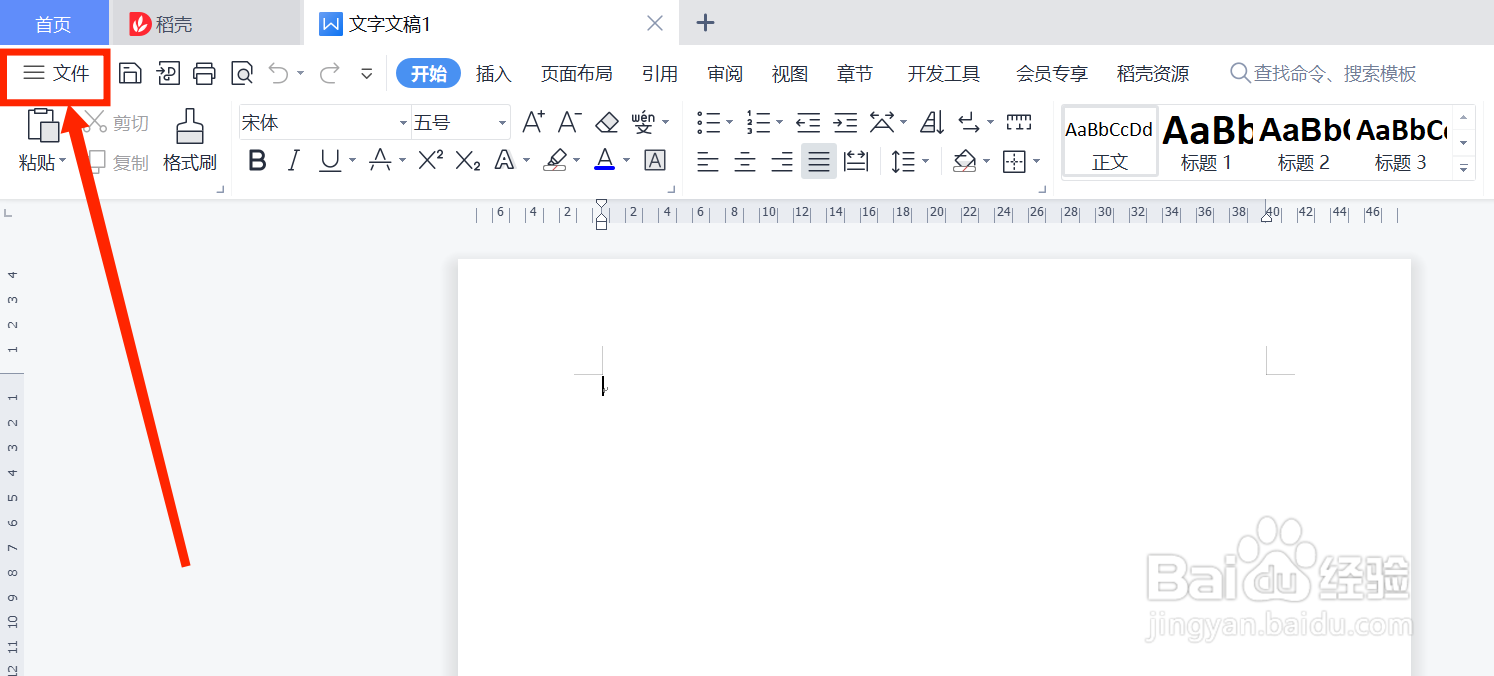Image resolution: width=1494 pixels, height=676 pixels.
Task: Switch to the 插入 ribbon tab
Action: tap(494, 73)
